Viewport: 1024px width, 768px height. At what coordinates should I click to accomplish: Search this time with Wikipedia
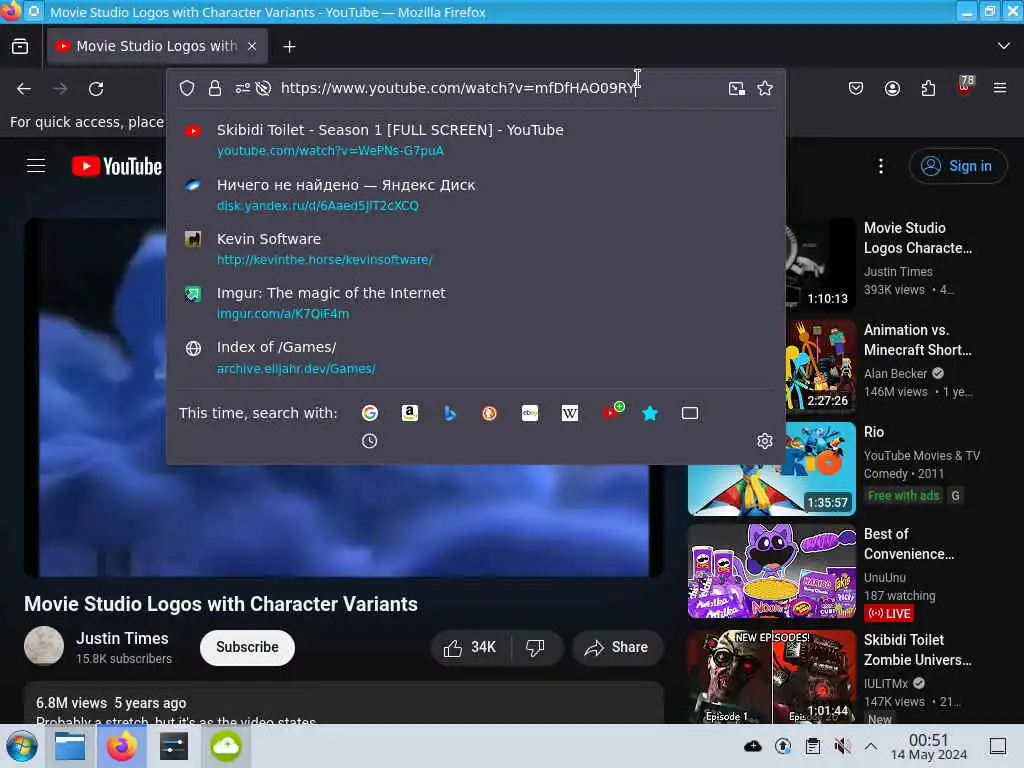[x=569, y=413]
